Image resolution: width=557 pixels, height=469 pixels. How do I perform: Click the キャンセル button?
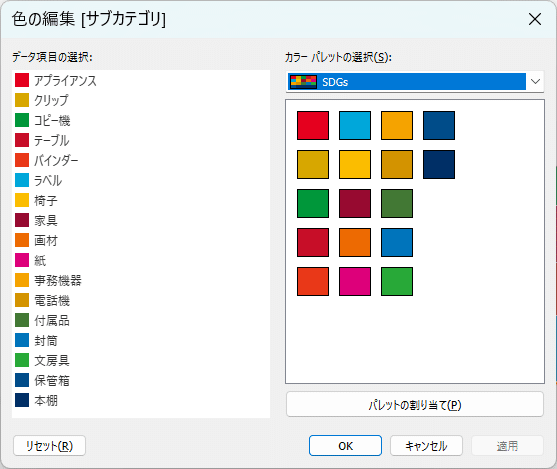426,446
